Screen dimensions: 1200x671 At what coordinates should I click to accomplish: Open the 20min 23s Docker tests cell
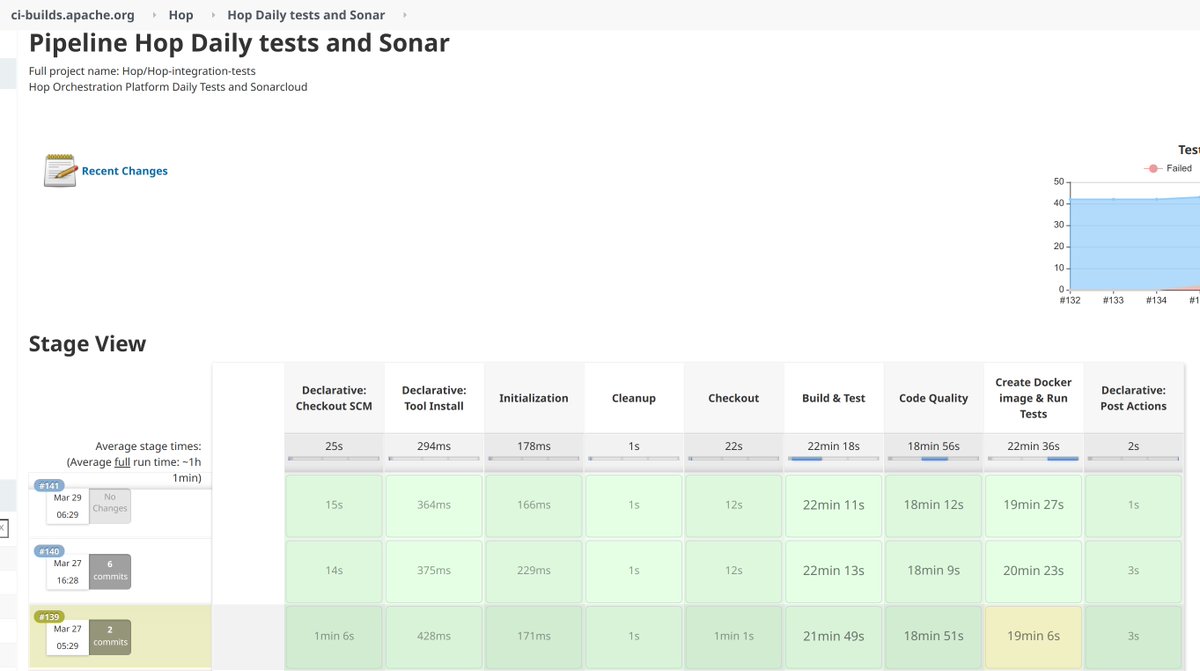1034,570
